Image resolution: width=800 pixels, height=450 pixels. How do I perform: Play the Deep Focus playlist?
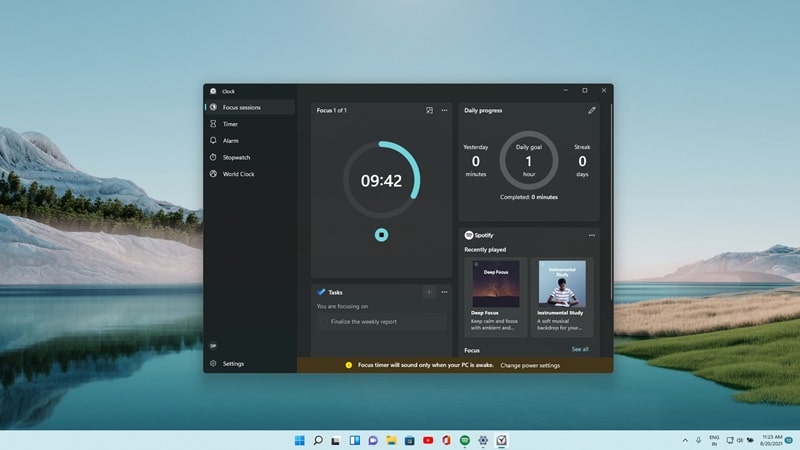(x=495, y=297)
